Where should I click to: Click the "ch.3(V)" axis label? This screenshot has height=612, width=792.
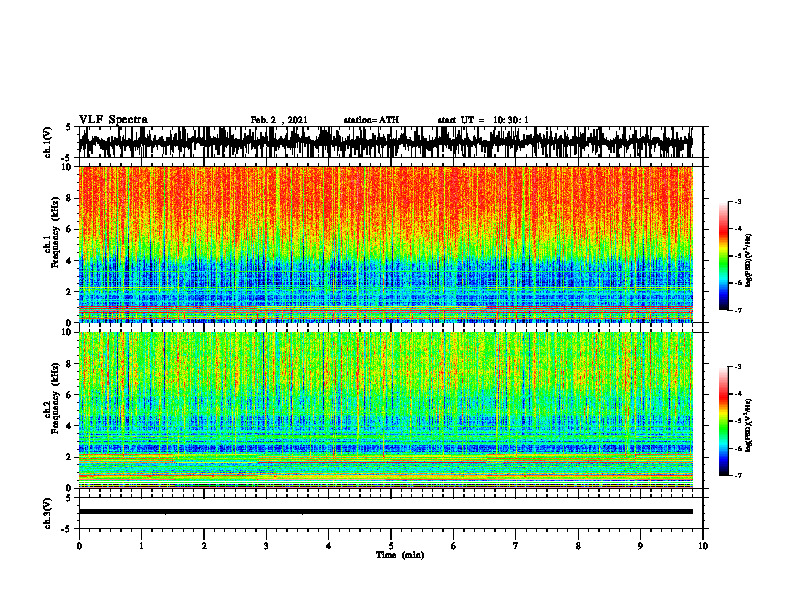pos(48,513)
